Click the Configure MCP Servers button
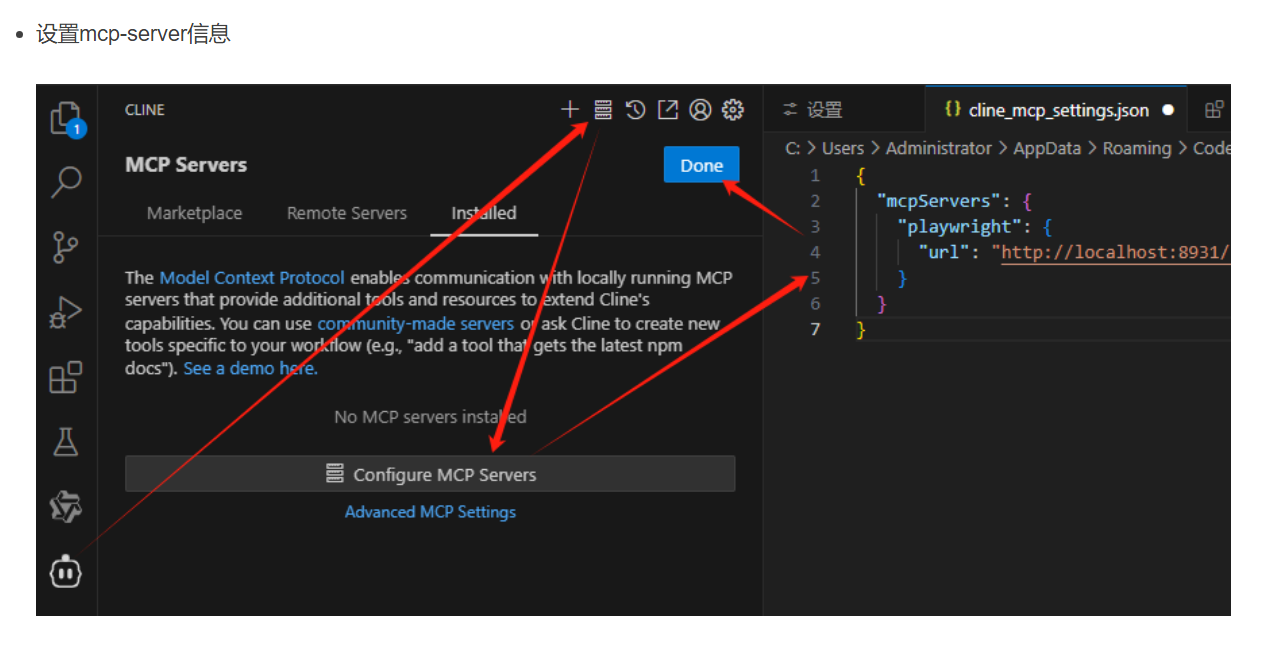 [x=429, y=473]
